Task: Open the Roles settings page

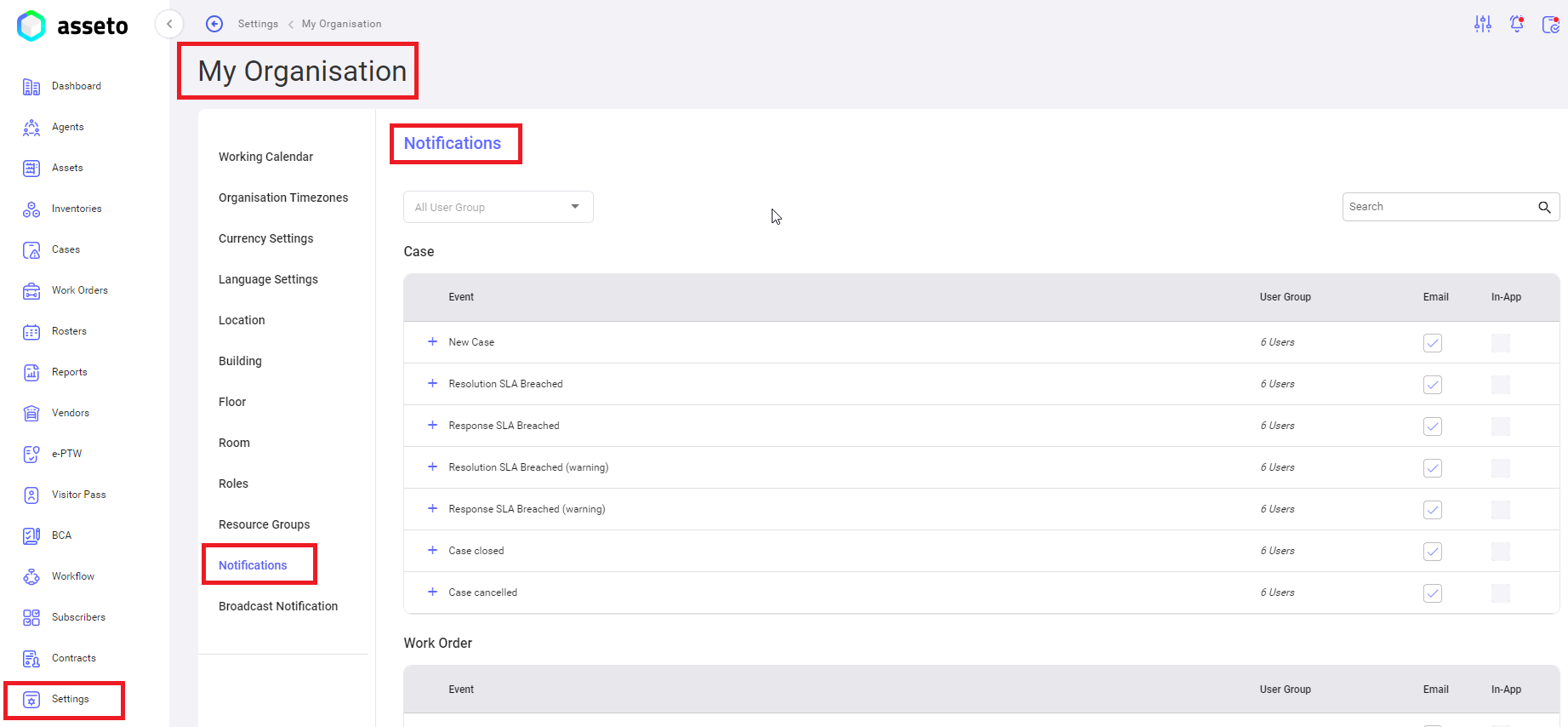Action: (233, 484)
